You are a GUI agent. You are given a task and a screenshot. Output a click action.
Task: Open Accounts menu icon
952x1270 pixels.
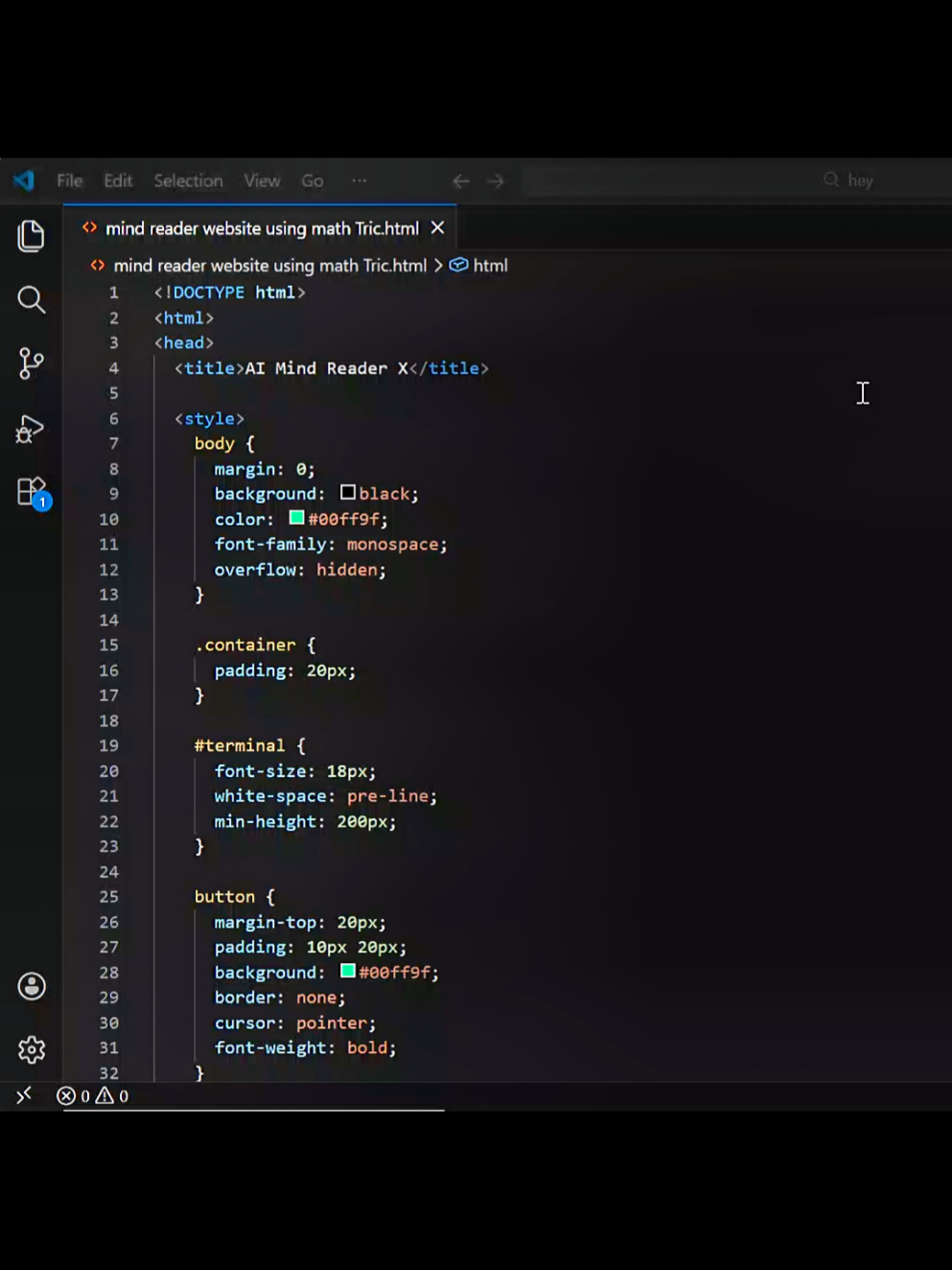(x=32, y=986)
